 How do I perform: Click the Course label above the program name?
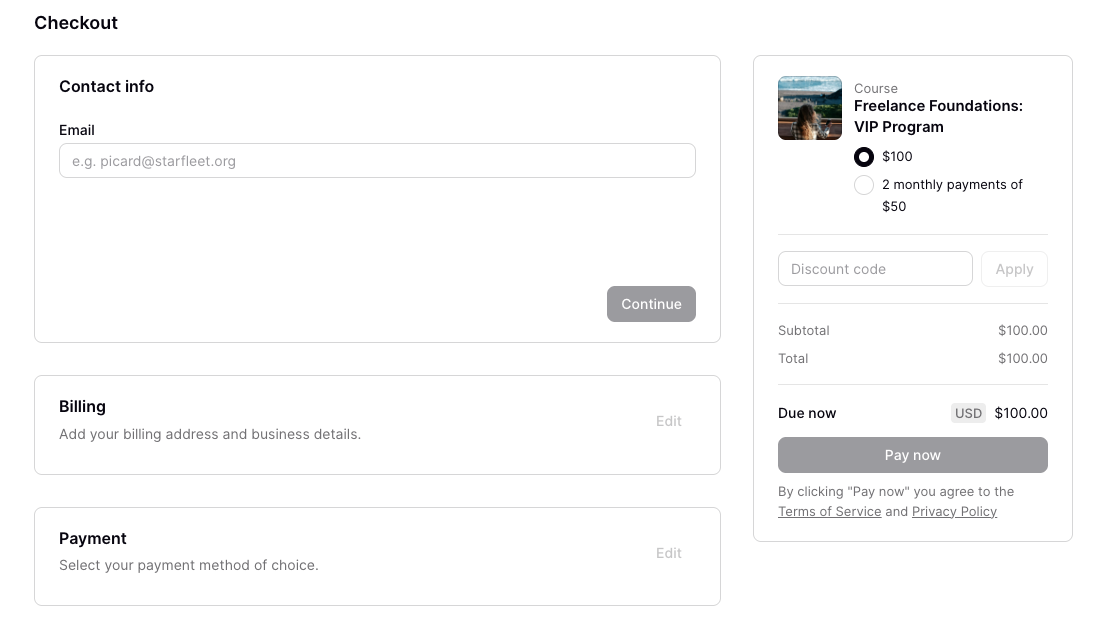pos(876,88)
